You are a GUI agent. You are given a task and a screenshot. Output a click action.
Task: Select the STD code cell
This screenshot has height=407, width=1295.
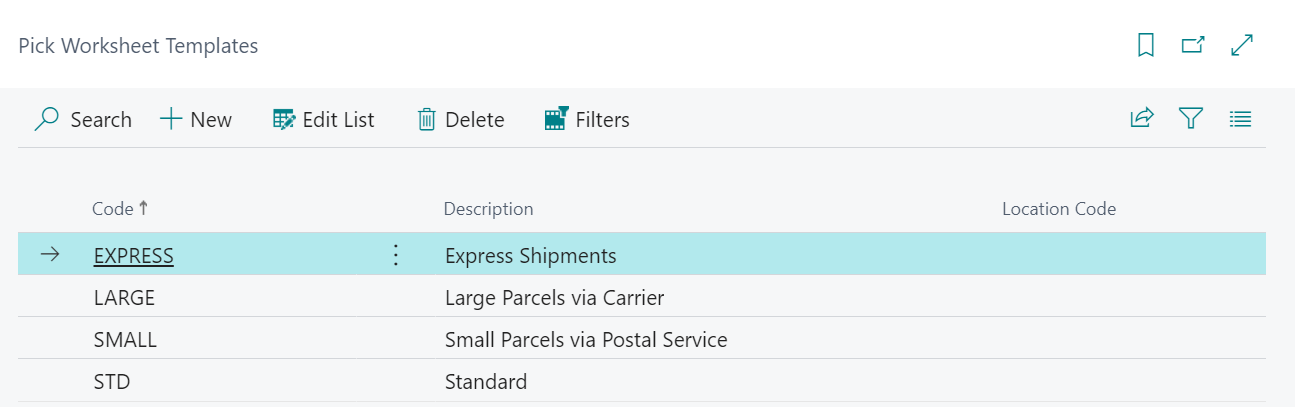click(x=112, y=382)
